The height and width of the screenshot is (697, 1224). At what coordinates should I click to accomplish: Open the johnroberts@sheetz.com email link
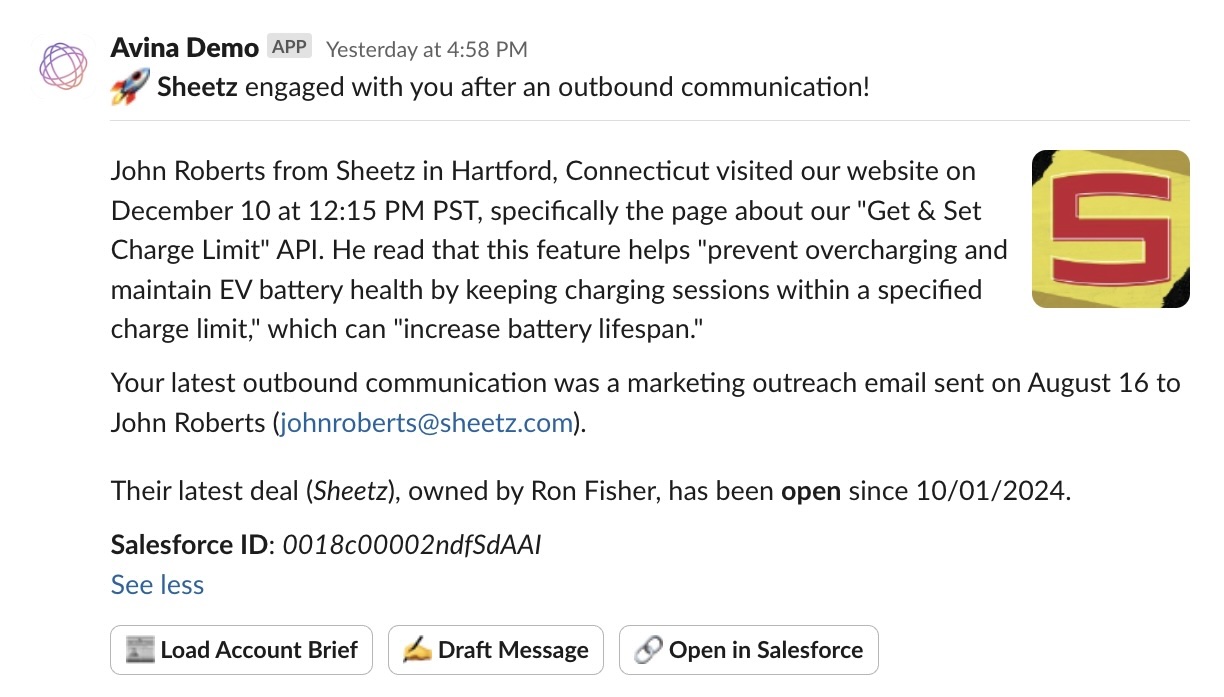[x=426, y=423]
